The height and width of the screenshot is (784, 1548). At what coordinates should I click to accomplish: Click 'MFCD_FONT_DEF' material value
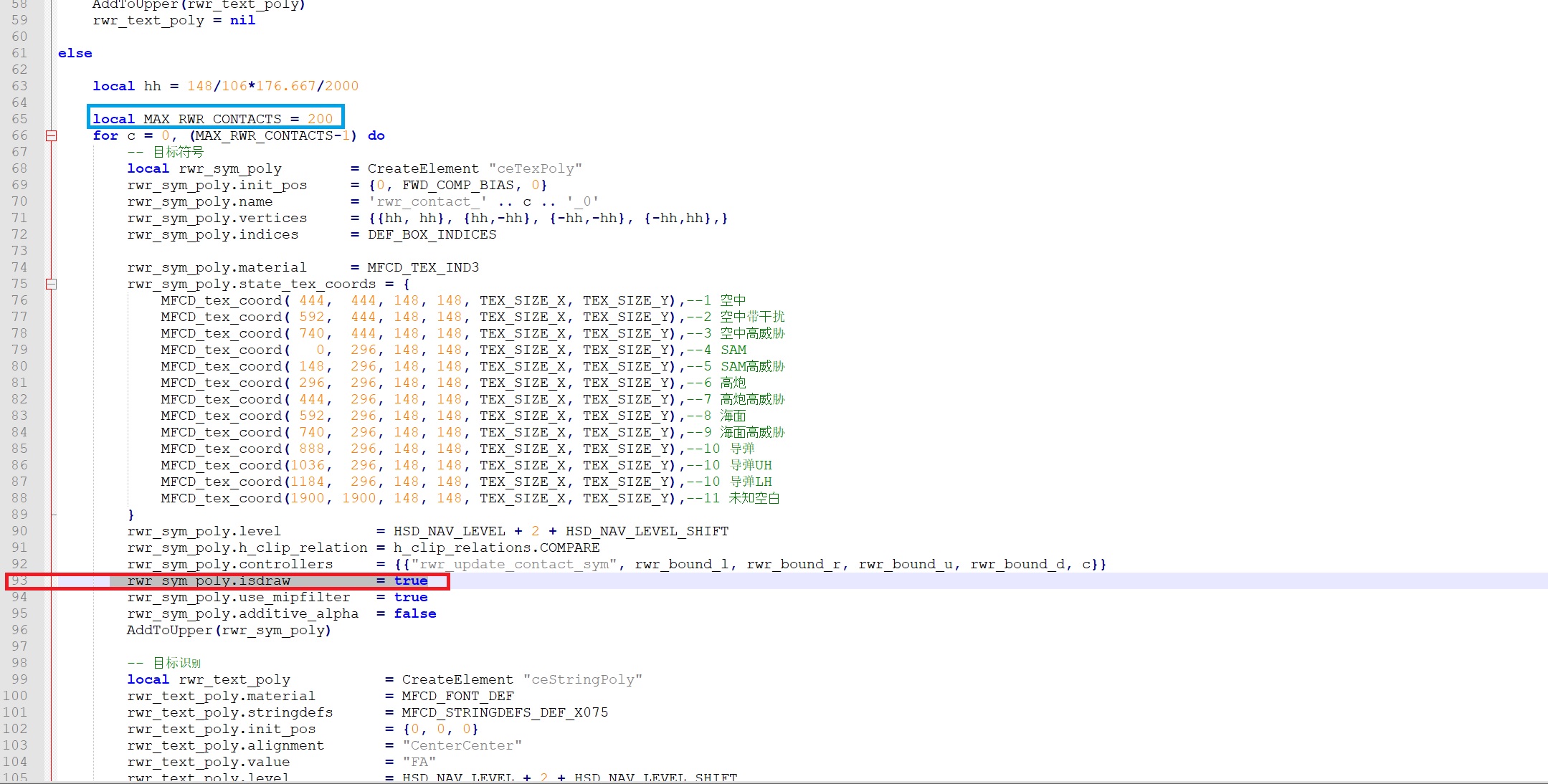(457, 696)
